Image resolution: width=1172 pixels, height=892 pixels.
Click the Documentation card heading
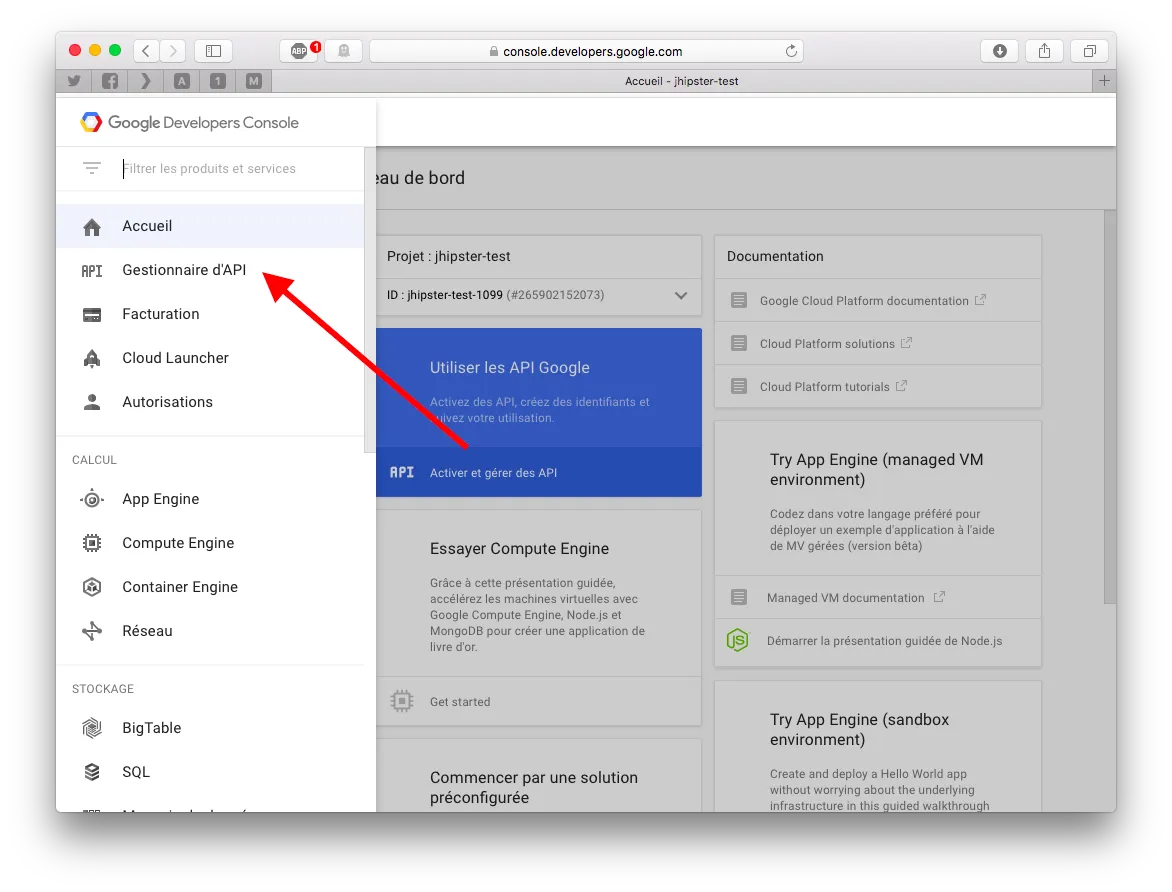click(x=775, y=256)
